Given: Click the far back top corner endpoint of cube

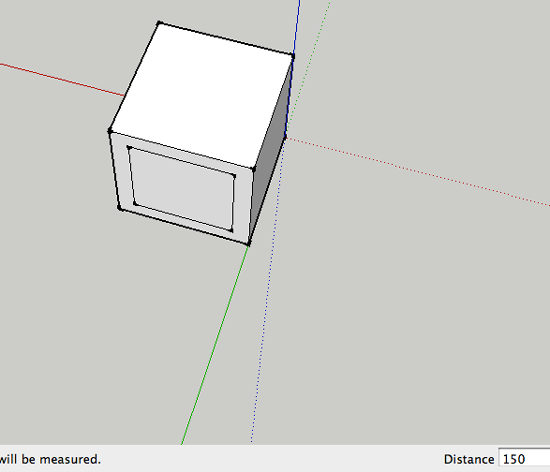Looking at the screenshot, I should pyautogui.click(x=159, y=23).
